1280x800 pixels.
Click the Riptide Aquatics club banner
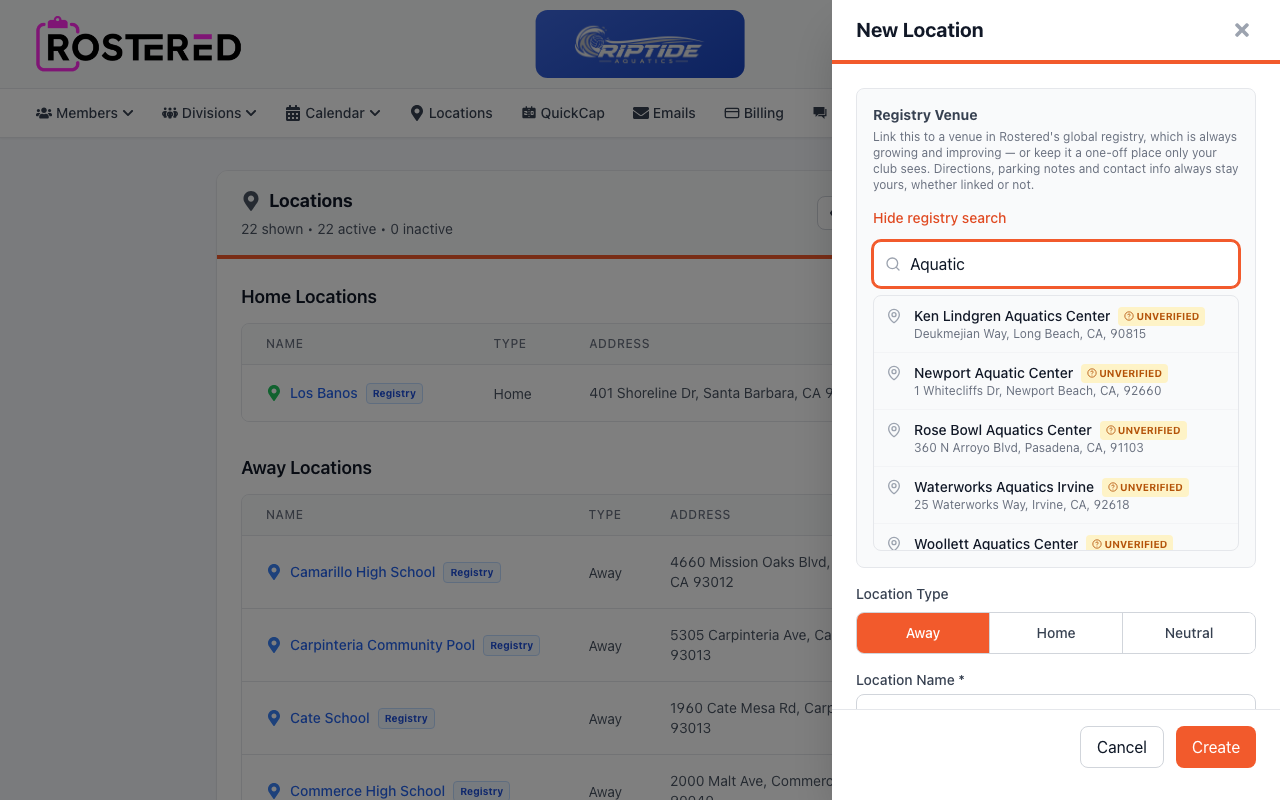coord(640,44)
